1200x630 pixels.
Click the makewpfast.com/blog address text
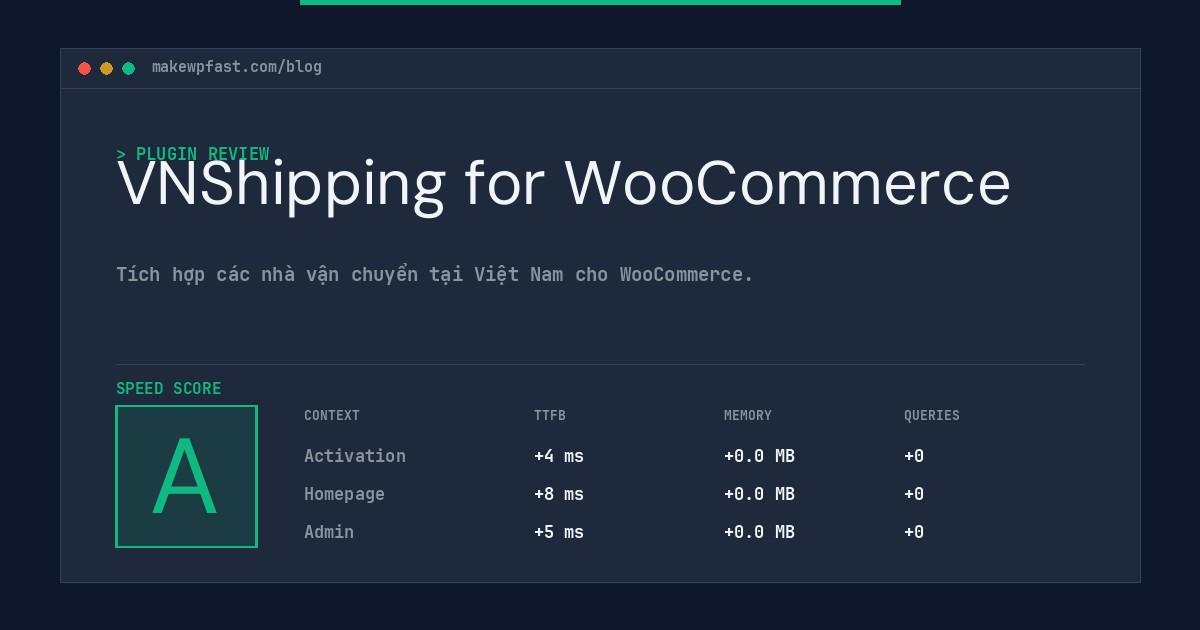click(x=237, y=67)
